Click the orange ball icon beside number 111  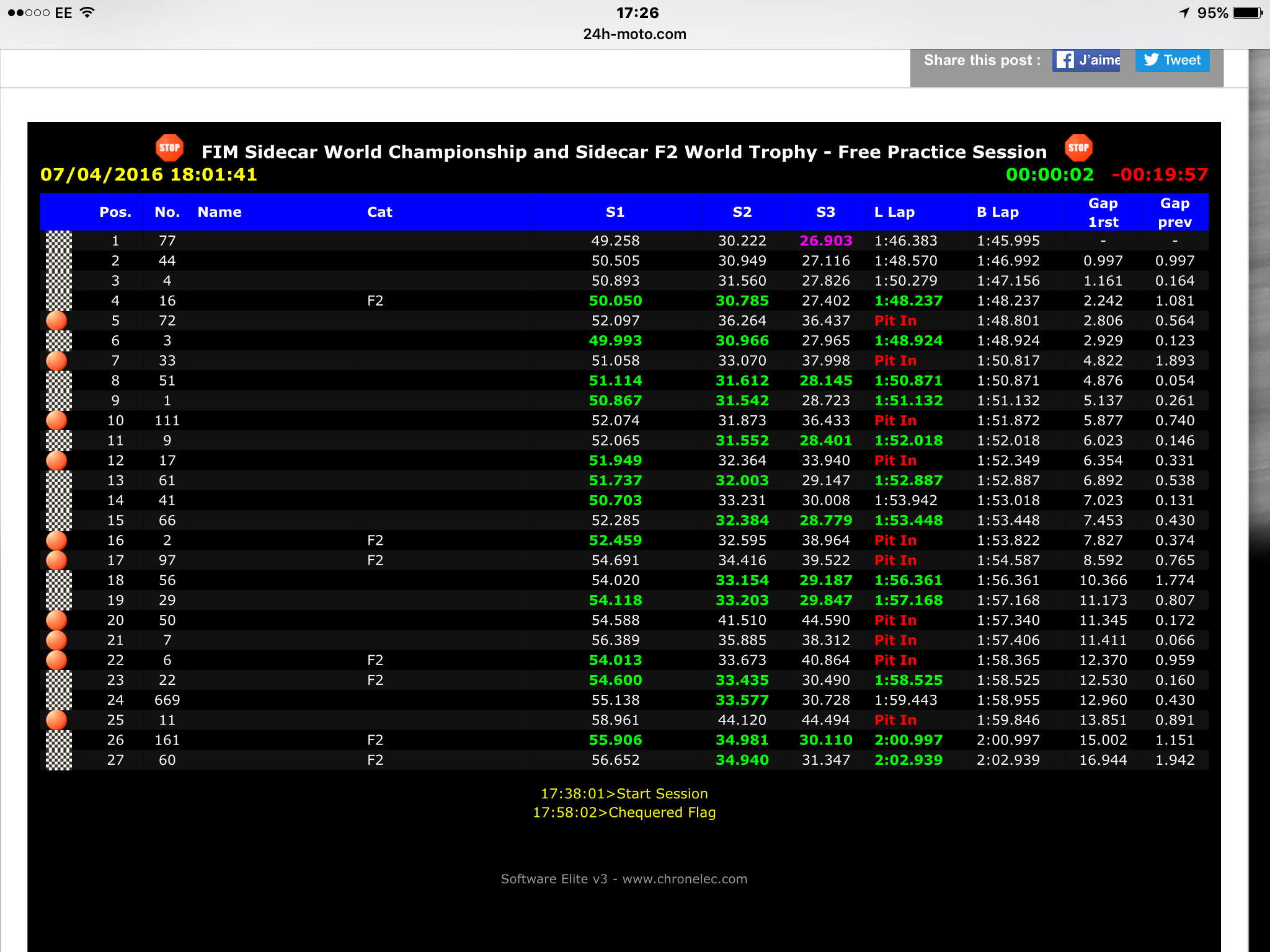(x=56, y=420)
